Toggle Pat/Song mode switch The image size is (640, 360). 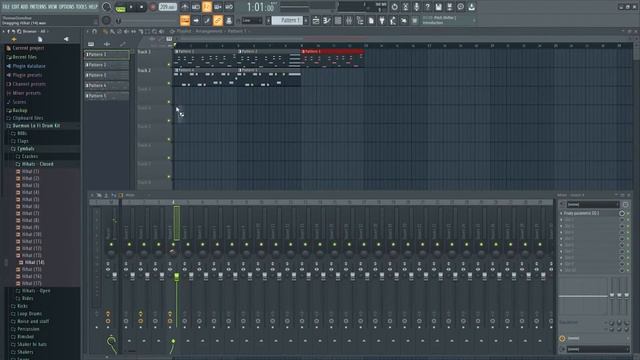point(120,7)
